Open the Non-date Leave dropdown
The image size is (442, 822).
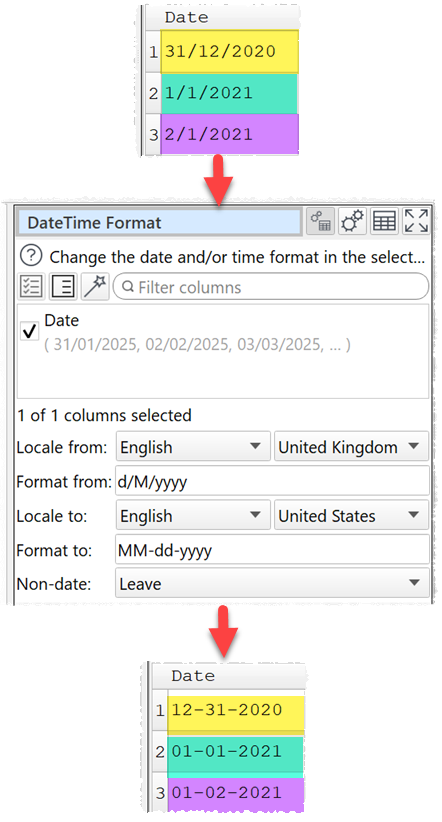tap(272, 583)
